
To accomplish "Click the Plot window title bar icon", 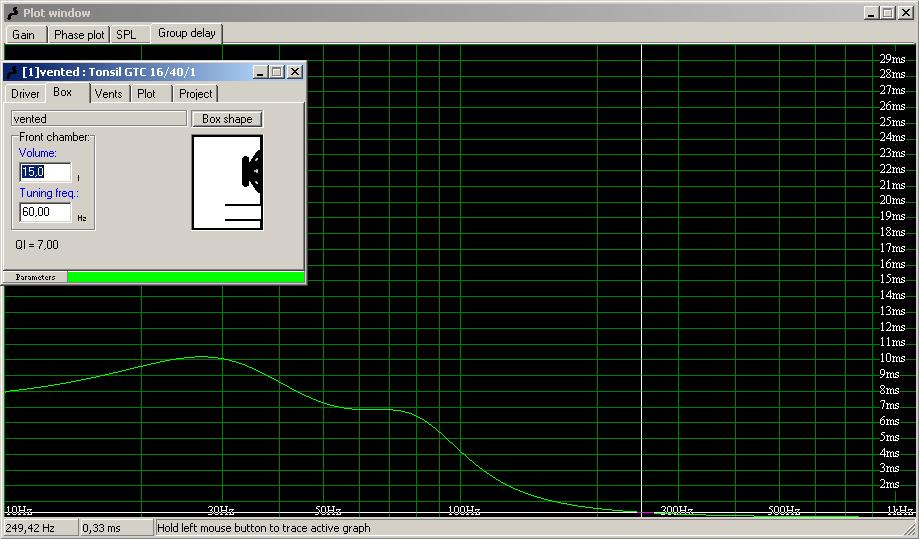I will pos(12,13).
